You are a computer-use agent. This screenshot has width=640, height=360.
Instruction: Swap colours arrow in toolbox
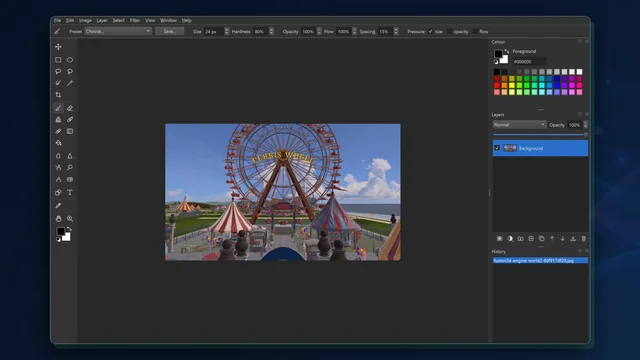69,229
